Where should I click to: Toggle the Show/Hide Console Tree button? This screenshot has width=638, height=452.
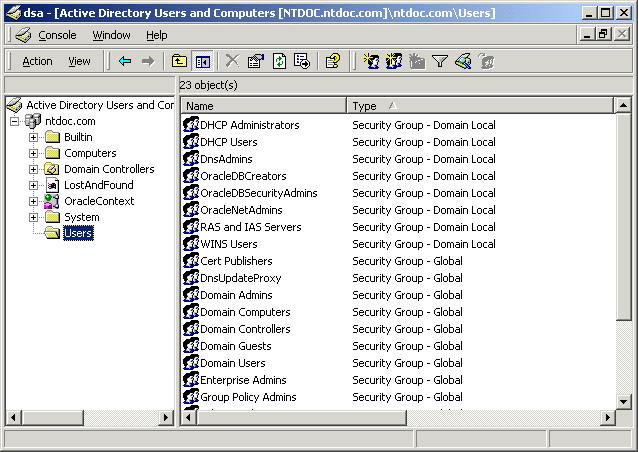click(203, 61)
